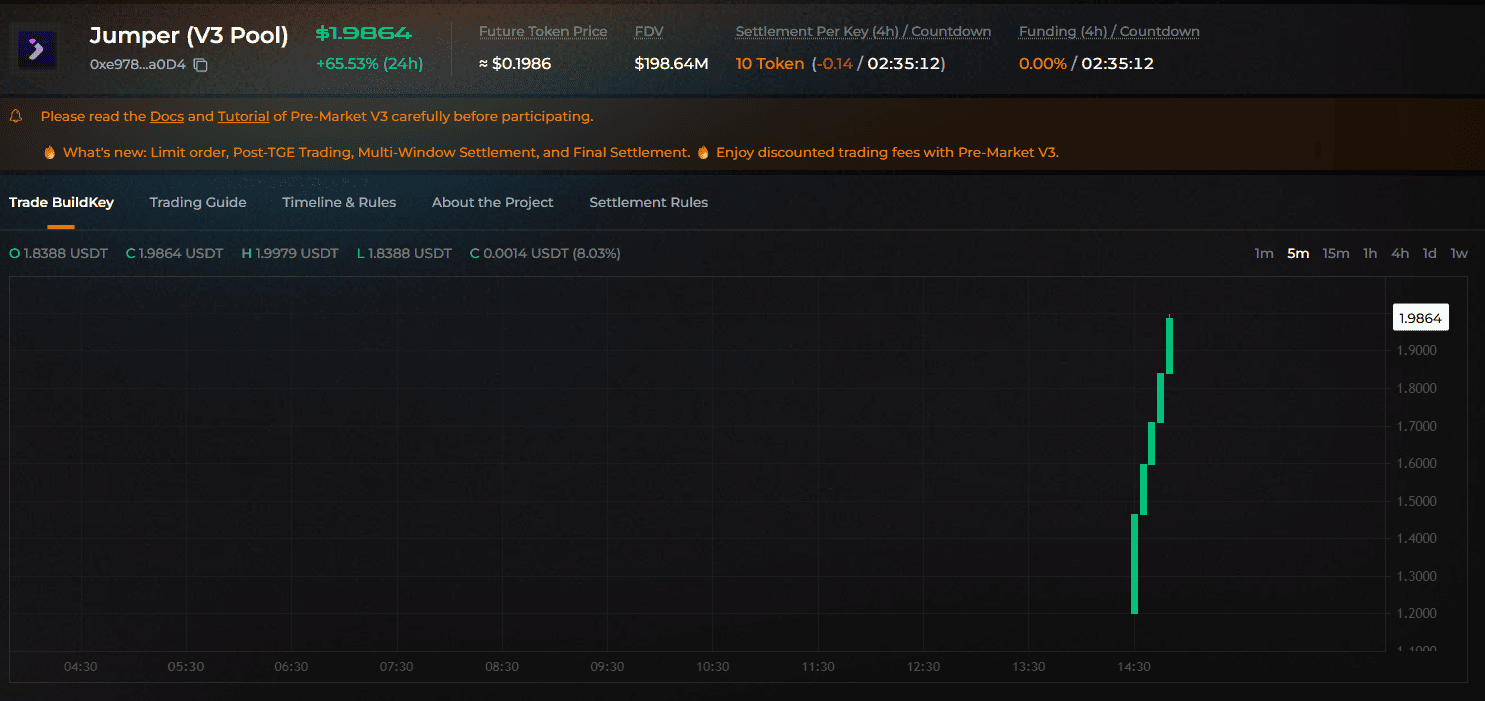Click the lowest green candlestick on chart
Viewport: 1485px width, 701px height.
(1134, 563)
